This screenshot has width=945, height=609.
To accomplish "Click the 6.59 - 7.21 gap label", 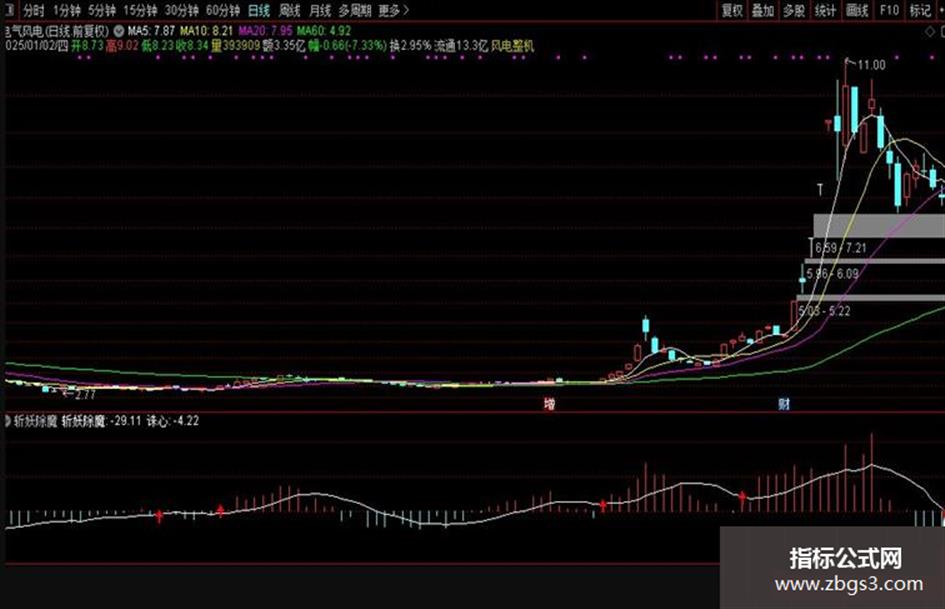I will [x=841, y=248].
